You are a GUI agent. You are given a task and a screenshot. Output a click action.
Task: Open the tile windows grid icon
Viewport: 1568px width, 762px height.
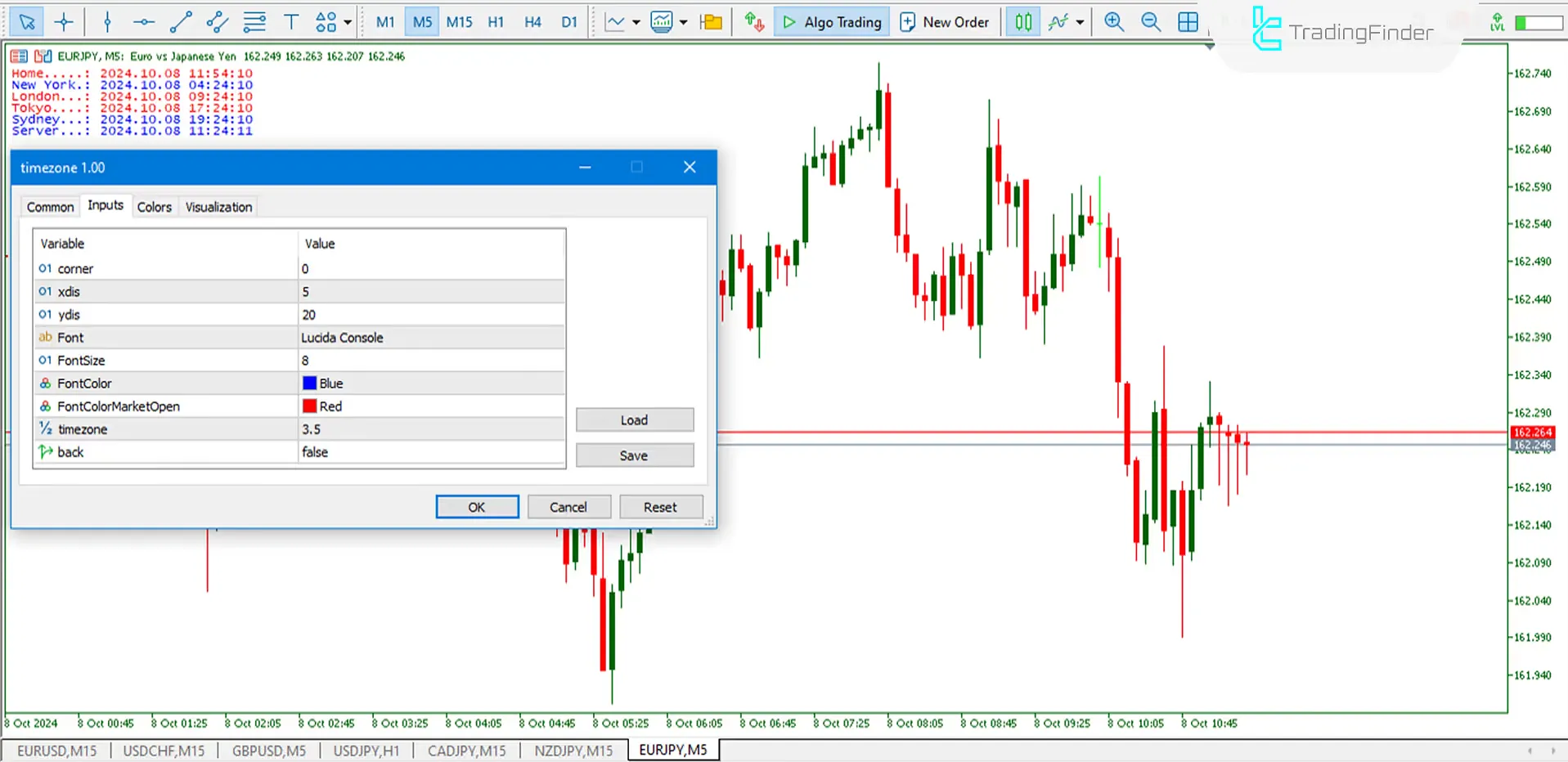1188,22
